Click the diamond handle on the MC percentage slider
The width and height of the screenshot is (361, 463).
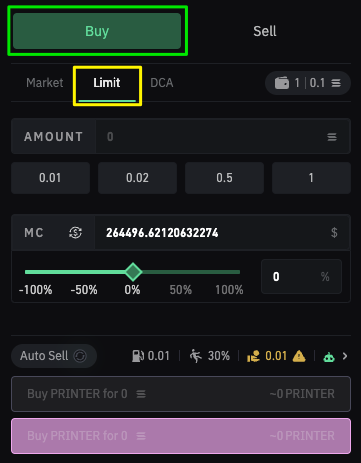point(133,272)
